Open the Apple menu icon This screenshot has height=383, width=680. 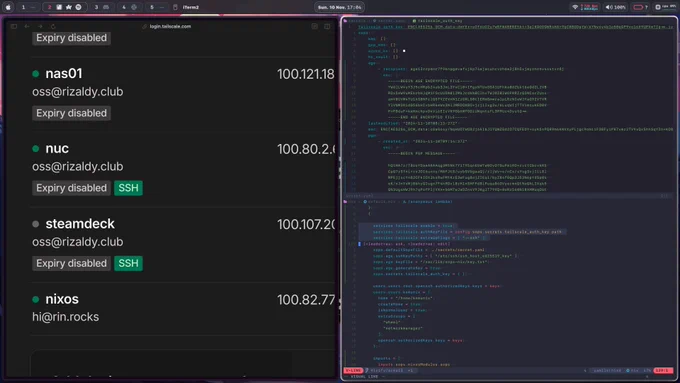point(8,7)
